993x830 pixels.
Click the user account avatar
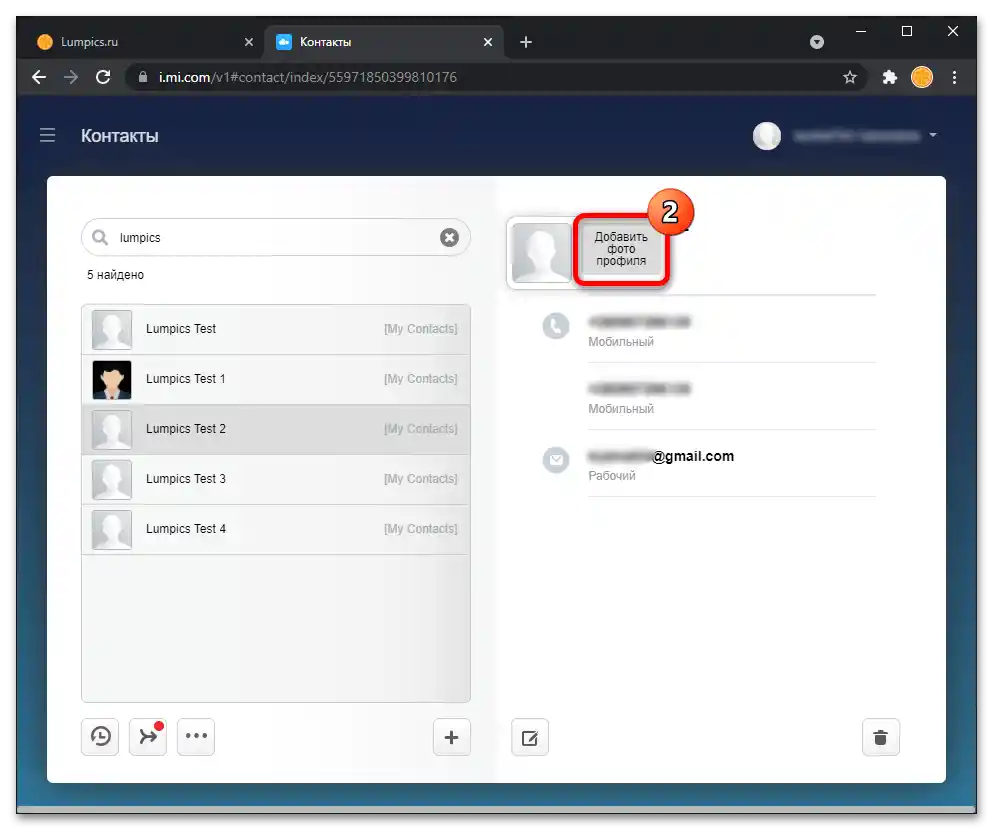[766, 135]
